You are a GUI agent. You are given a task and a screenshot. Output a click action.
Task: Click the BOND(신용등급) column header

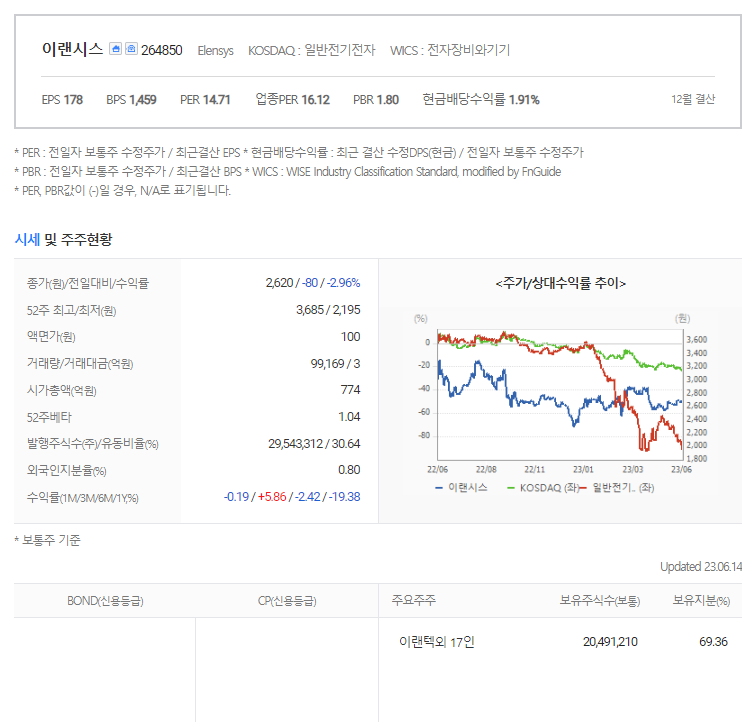click(x=105, y=601)
